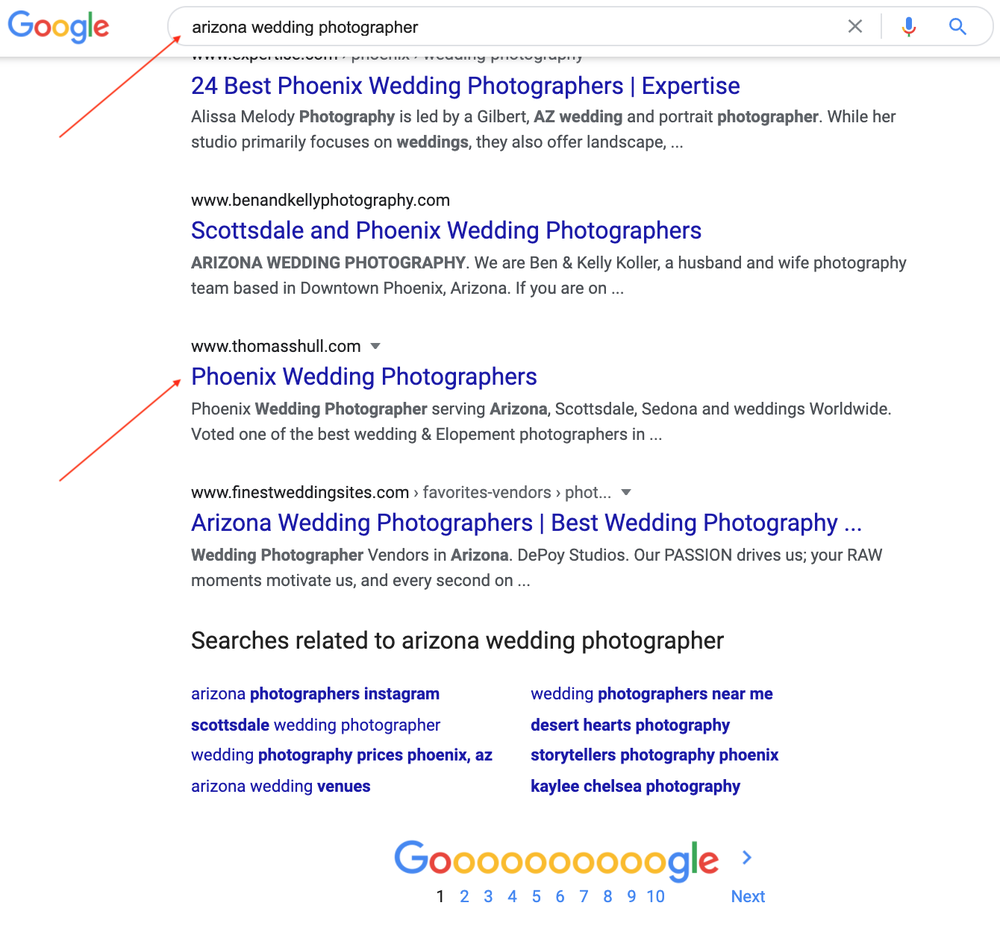
Task: Click the snippet starting 'Alissa Melody Photography'
Action: (x=543, y=129)
